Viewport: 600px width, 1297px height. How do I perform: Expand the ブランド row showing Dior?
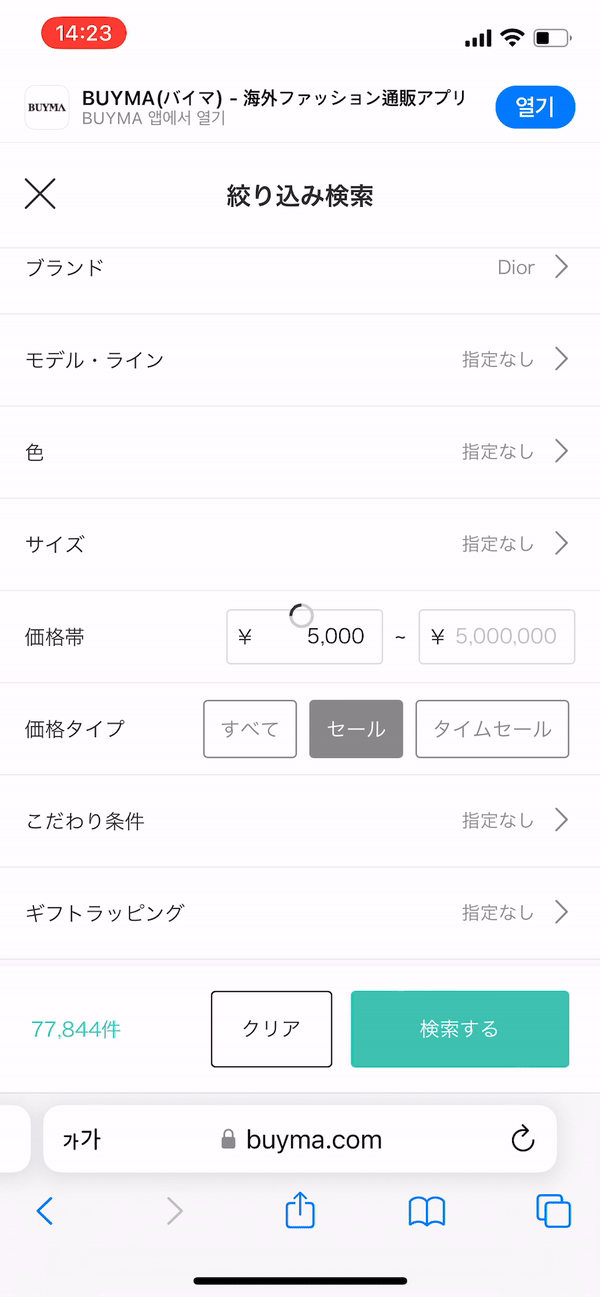click(x=300, y=268)
